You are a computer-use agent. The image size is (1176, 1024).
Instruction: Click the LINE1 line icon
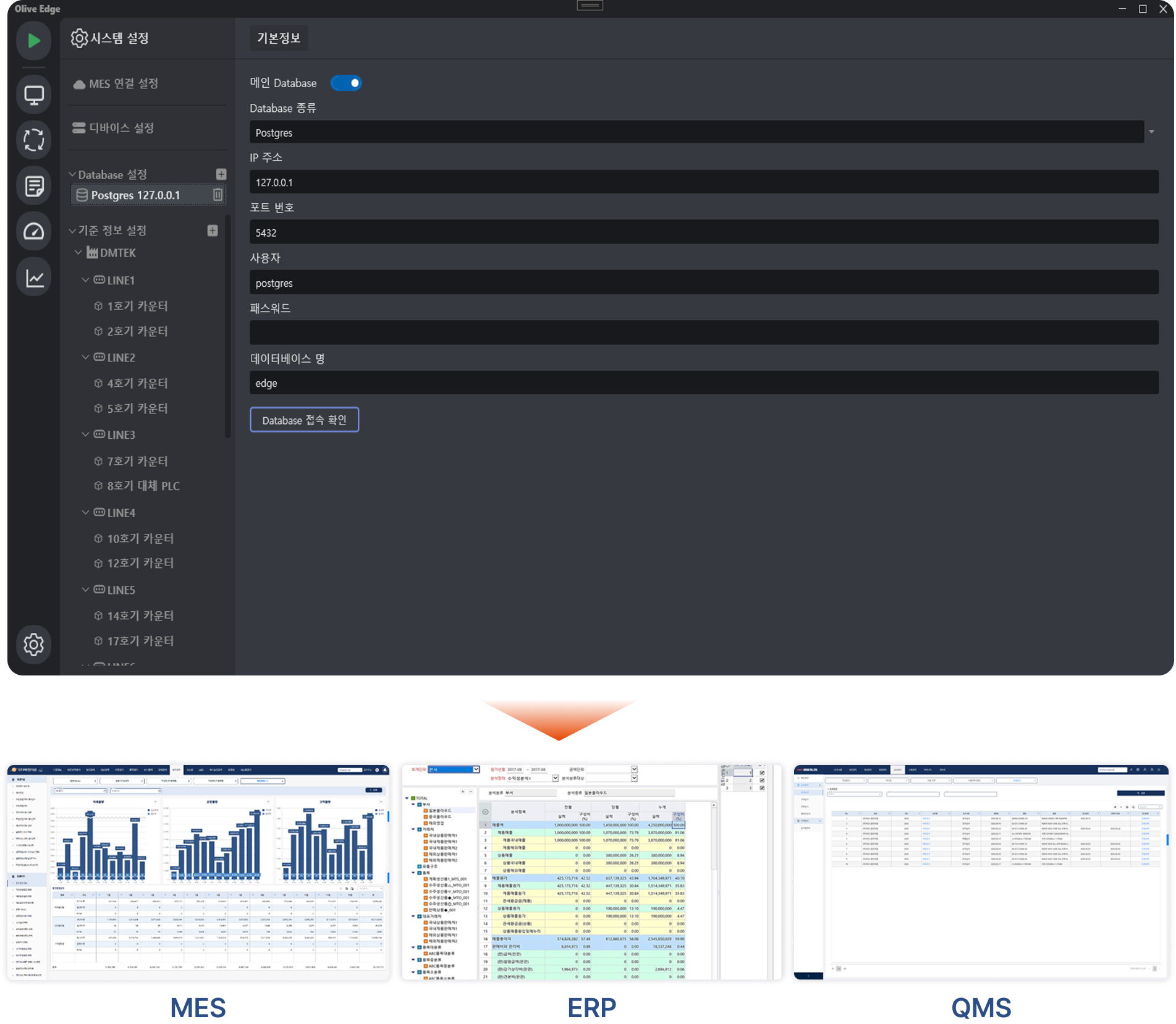99,280
